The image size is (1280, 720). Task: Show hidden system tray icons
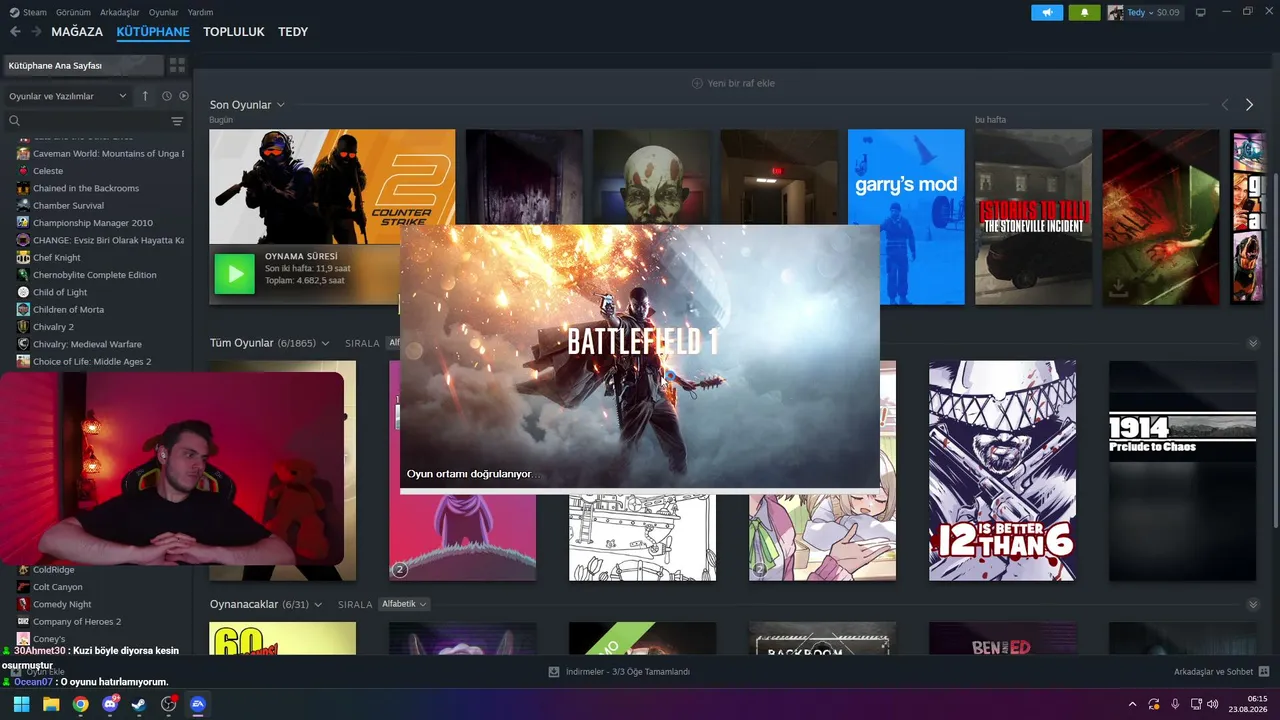pyautogui.click(x=1132, y=704)
